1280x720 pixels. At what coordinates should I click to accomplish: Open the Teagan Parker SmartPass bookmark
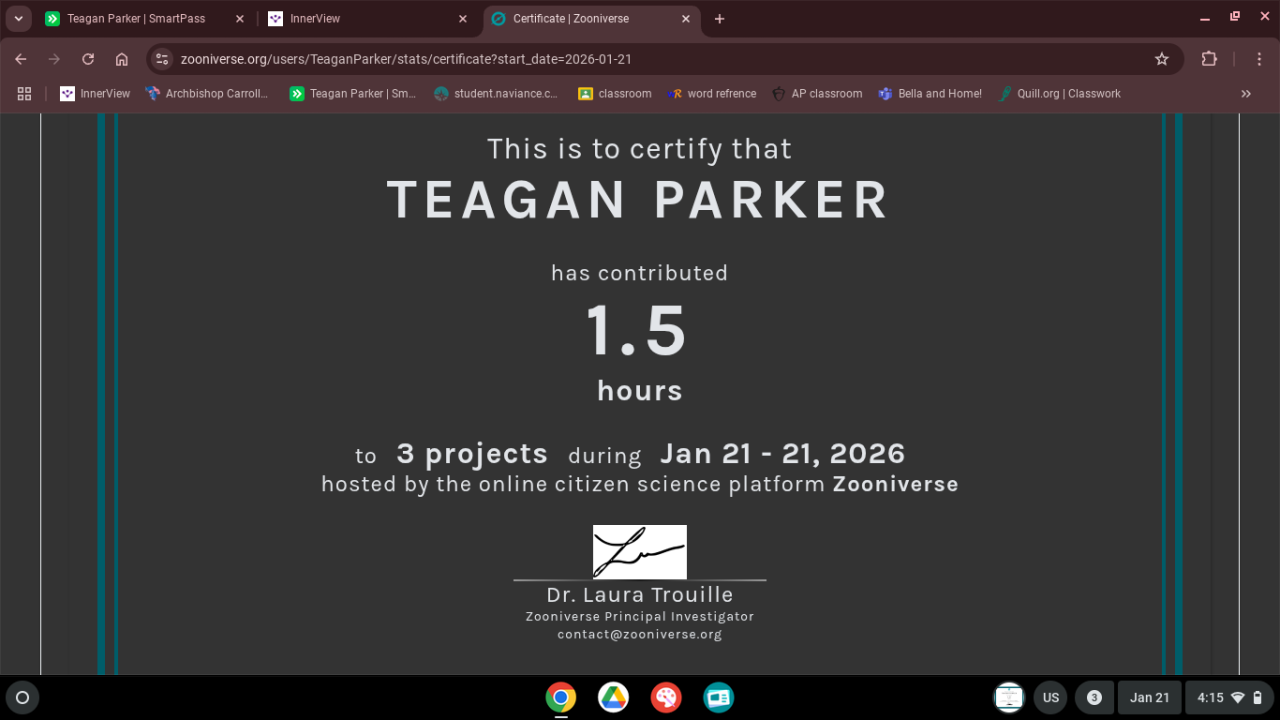(352, 93)
